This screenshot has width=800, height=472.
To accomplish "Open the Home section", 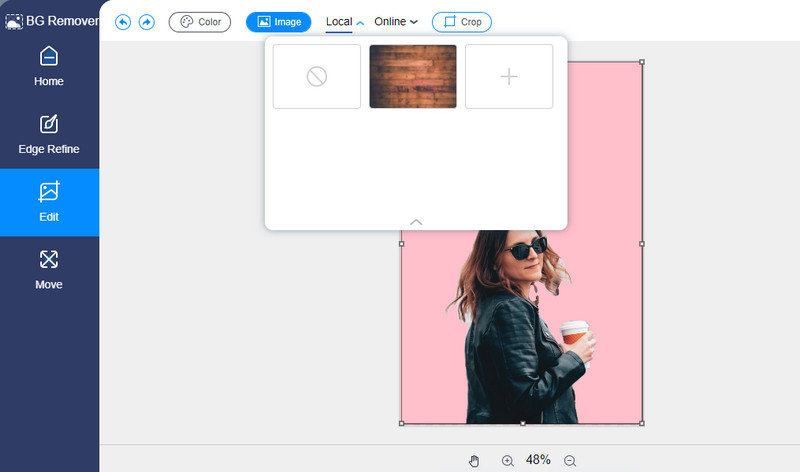I will [49, 67].
